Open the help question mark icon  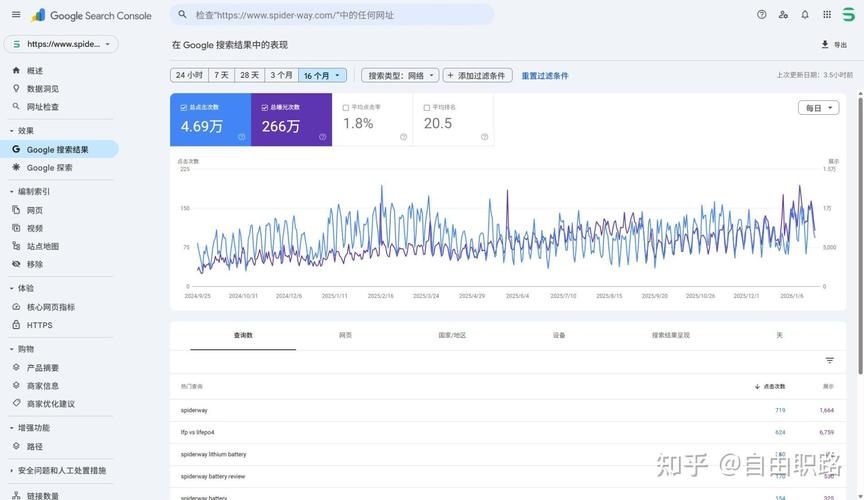pos(762,15)
